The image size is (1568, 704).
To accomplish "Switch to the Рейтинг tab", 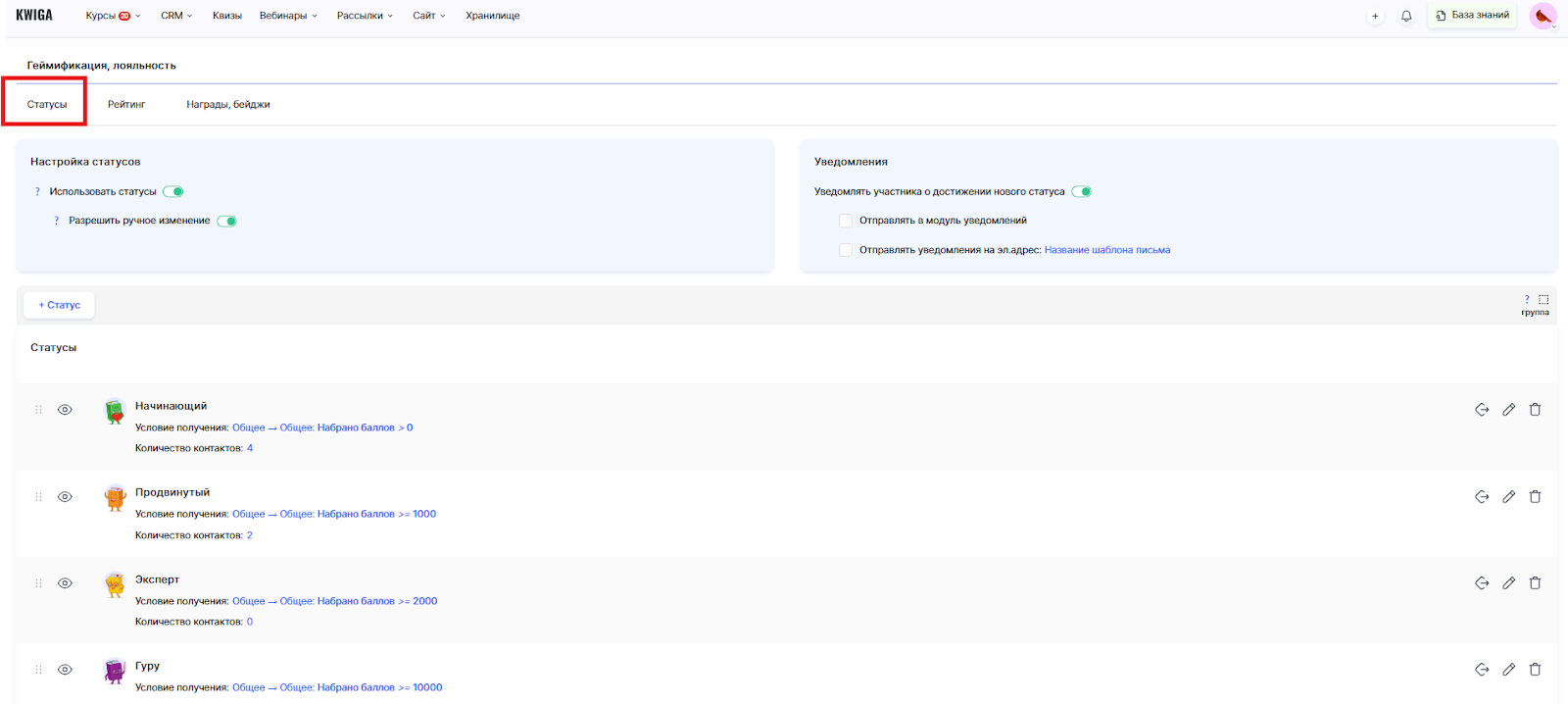I will (x=126, y=104).
